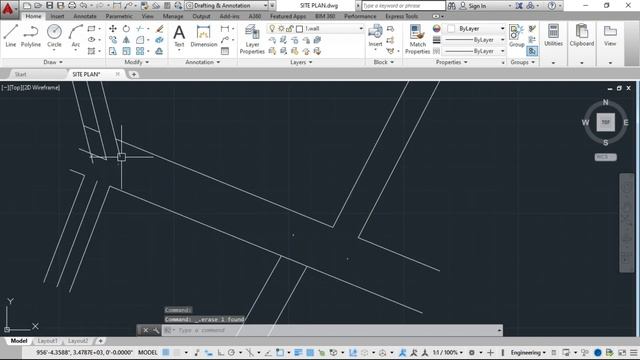Viewport: 640px width, 360px height.
Task: Open the Clipboard panel button
Action: (x=582, y=35)
